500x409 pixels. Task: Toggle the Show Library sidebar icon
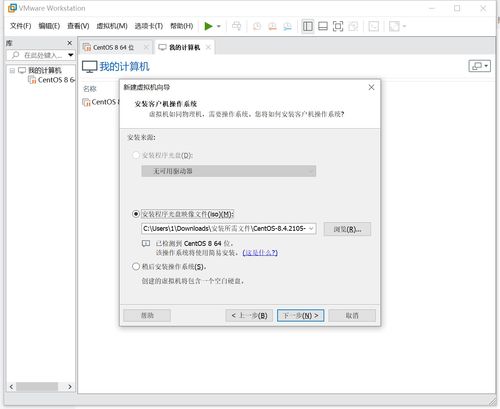307,26
